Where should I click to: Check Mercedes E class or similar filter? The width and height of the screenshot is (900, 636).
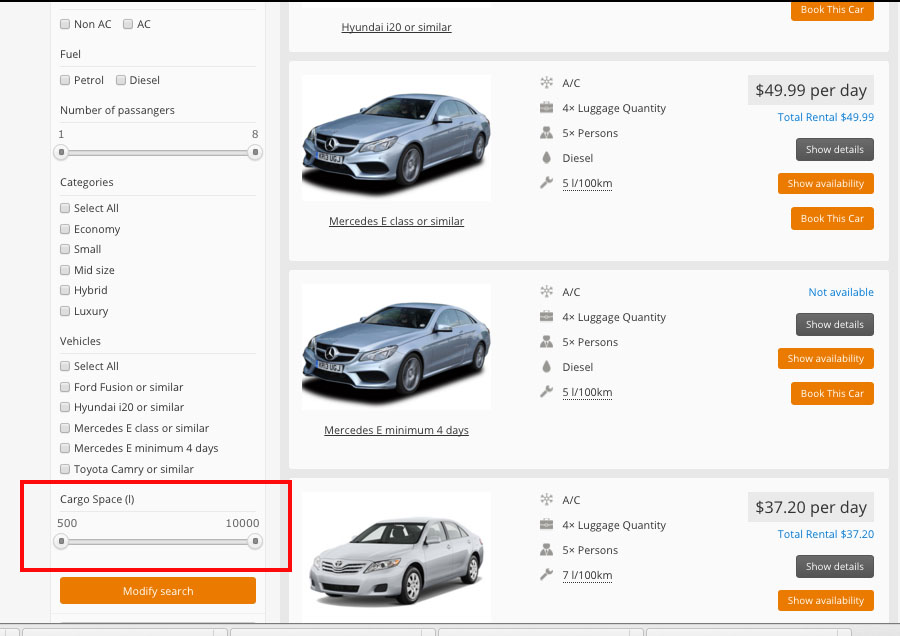65,428
